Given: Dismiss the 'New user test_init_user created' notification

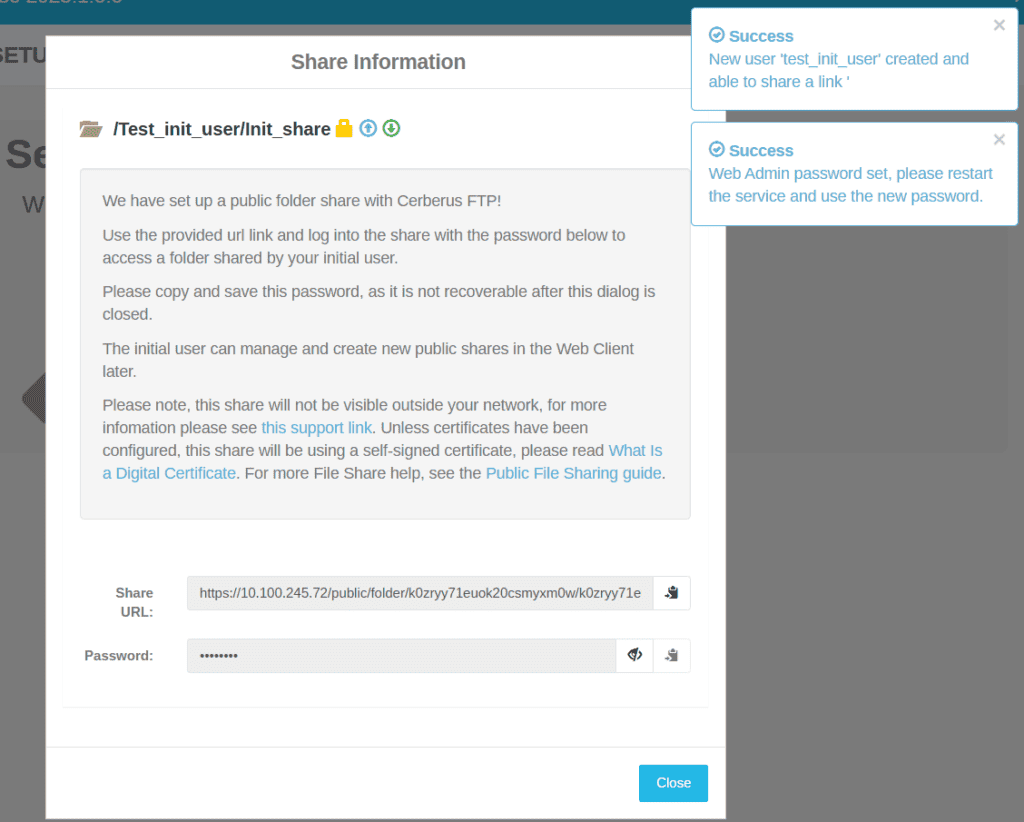Looking at the screenshot, I should [998, 25].
